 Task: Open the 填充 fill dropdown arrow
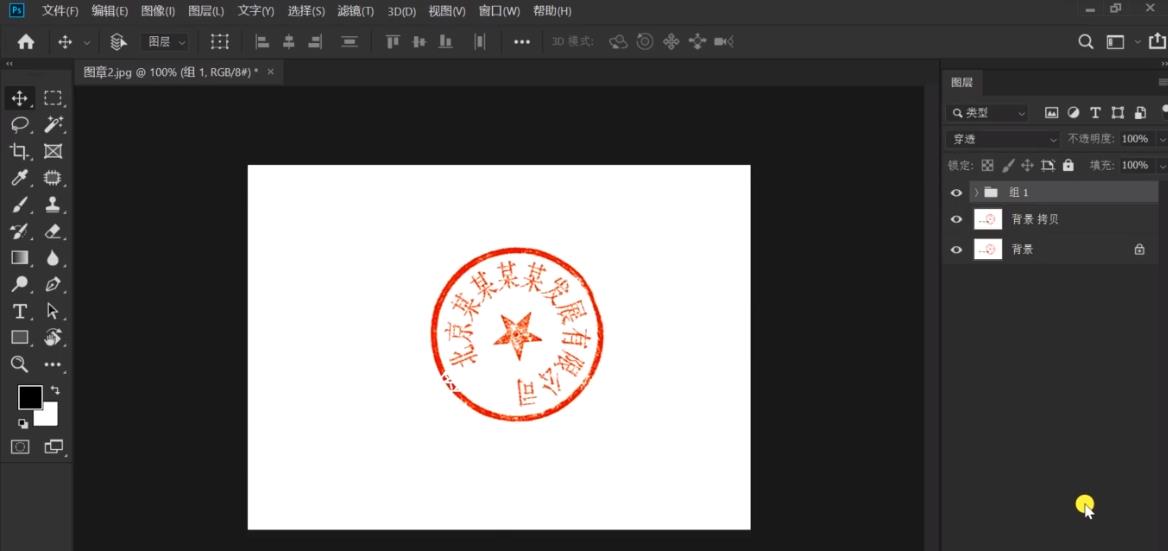point(1161,165)
